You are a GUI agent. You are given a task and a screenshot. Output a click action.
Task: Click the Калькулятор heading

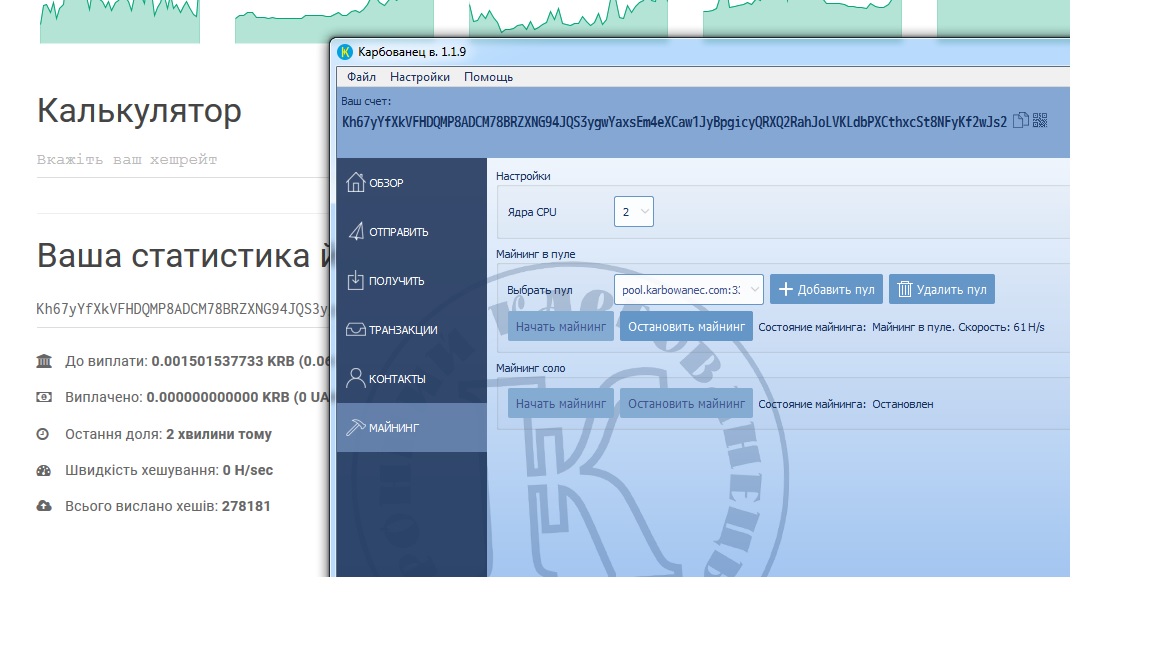139,111
